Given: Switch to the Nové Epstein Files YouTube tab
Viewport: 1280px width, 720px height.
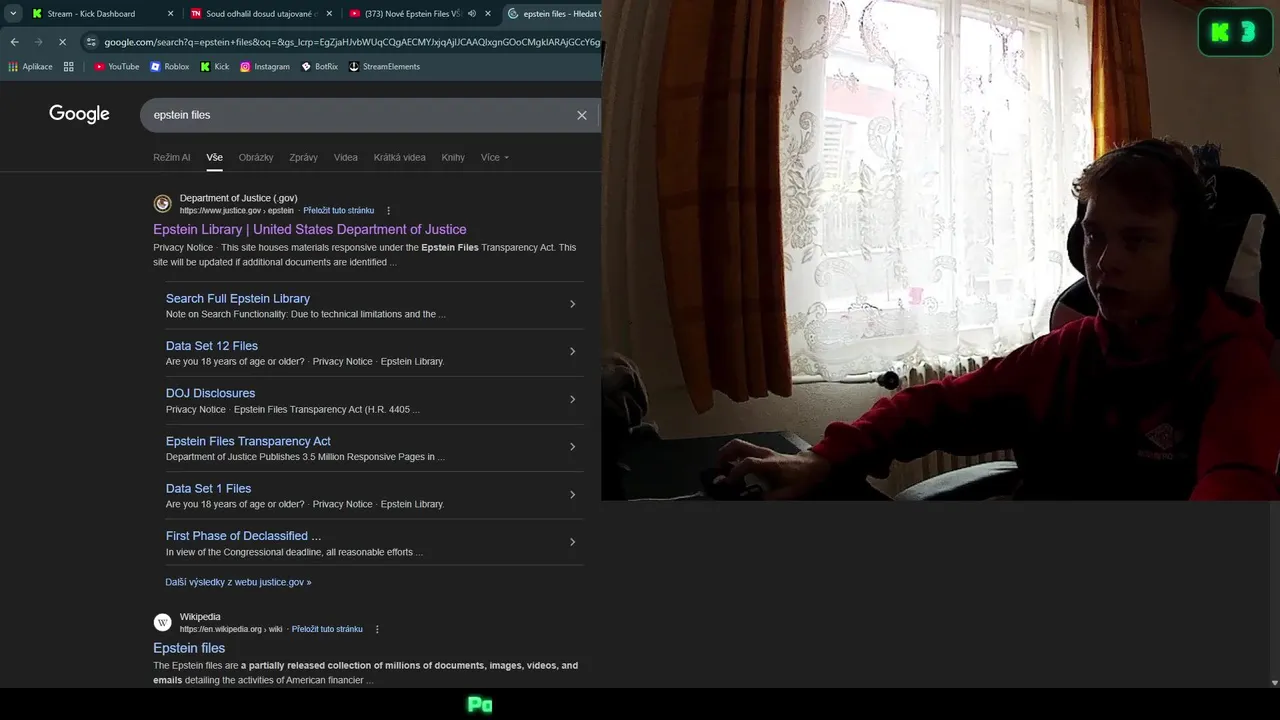Looking at the screenshot, I should 412,14.
